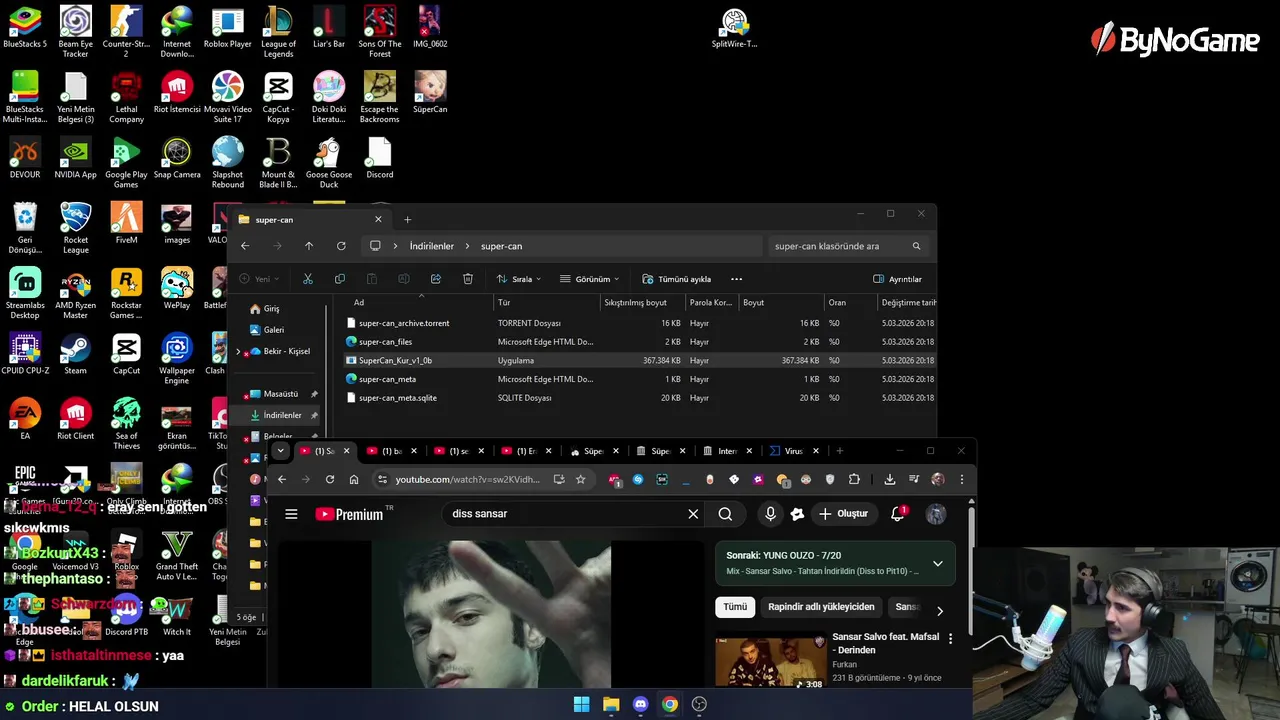Image resolution: width=1280 pixels, height=720 pixels.
Task: Click the Share icon in File Explorer toolbar
Action: tap(436, 279)
